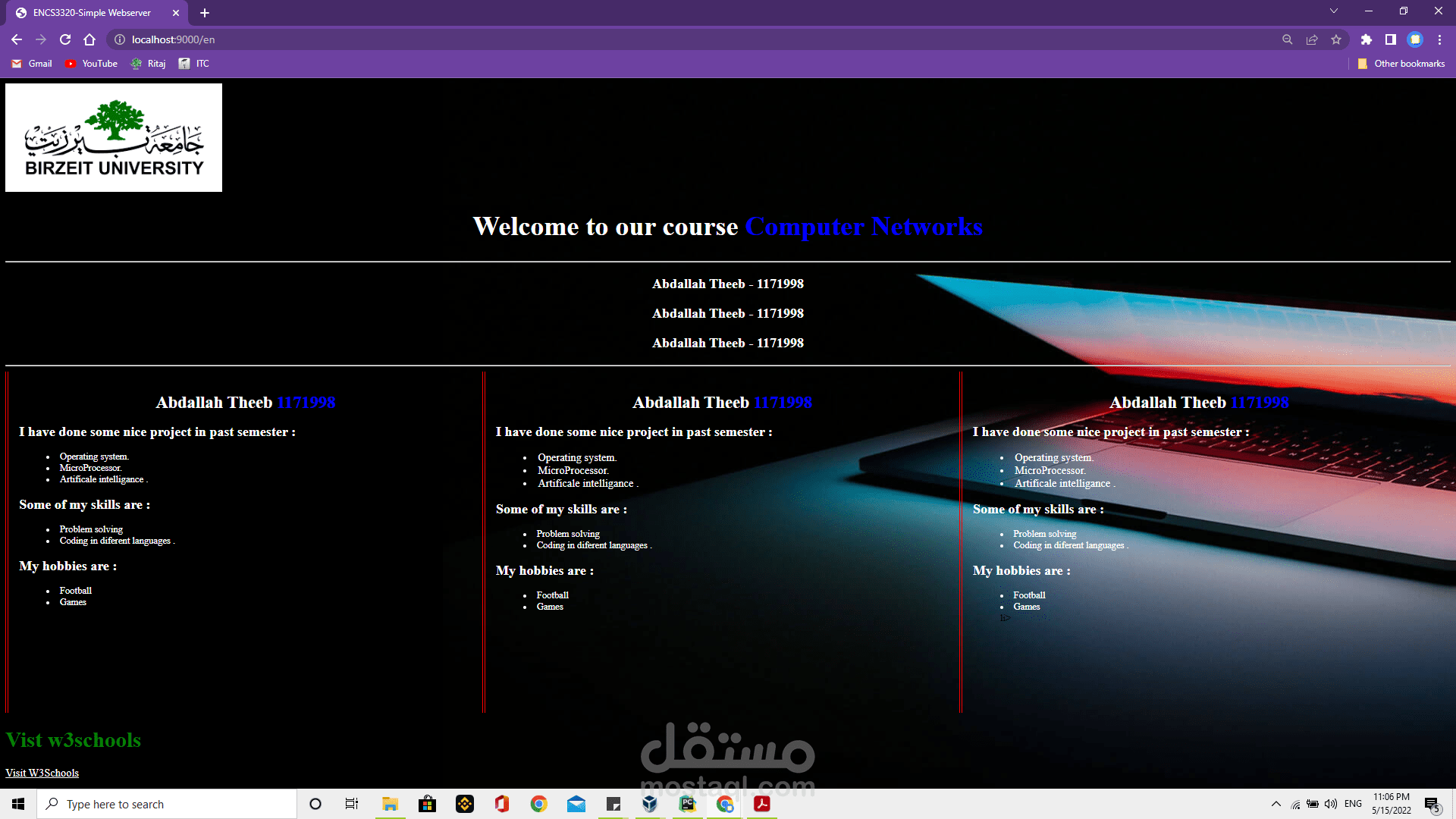
Task: Open the Other bookmarks folder
Action: (x=1401, y=64)
